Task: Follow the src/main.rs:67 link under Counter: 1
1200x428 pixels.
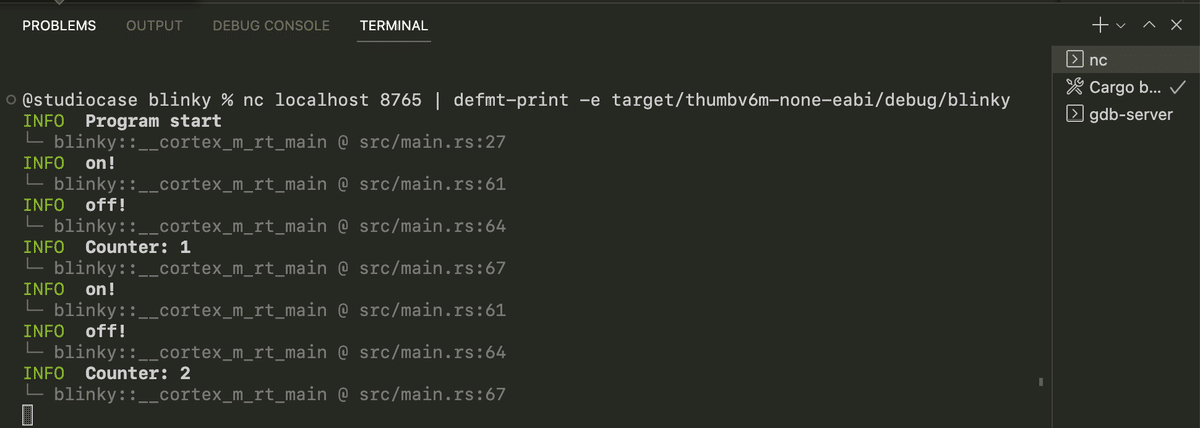Action: pos(432,268)
